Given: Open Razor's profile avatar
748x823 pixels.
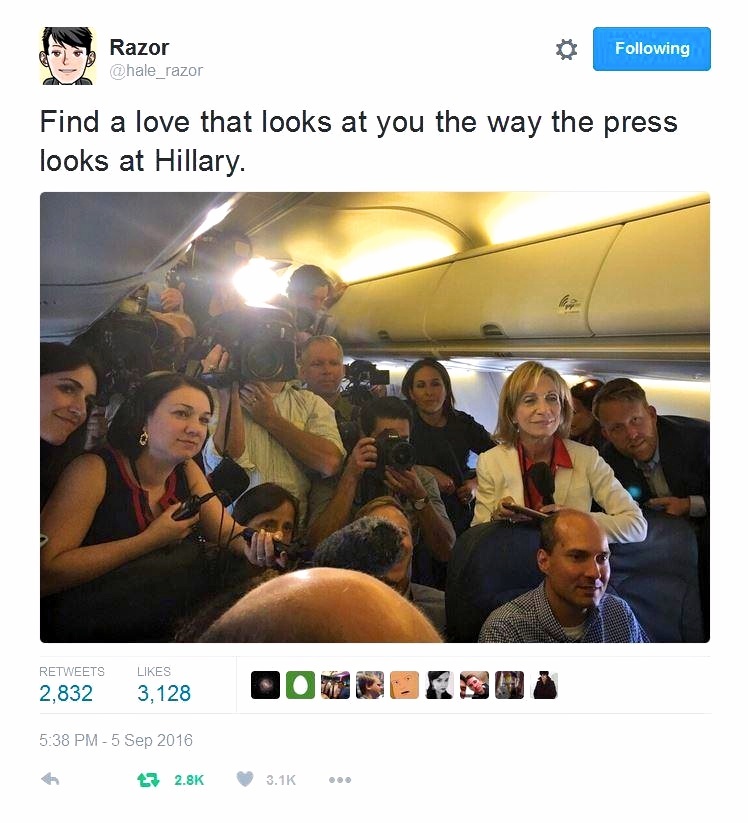Looking at the screenshot, I should pos(68,56).
